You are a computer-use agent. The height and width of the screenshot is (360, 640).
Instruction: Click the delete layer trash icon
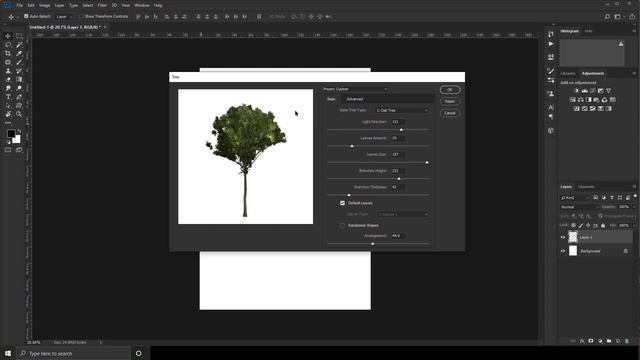tap(627, 341)
